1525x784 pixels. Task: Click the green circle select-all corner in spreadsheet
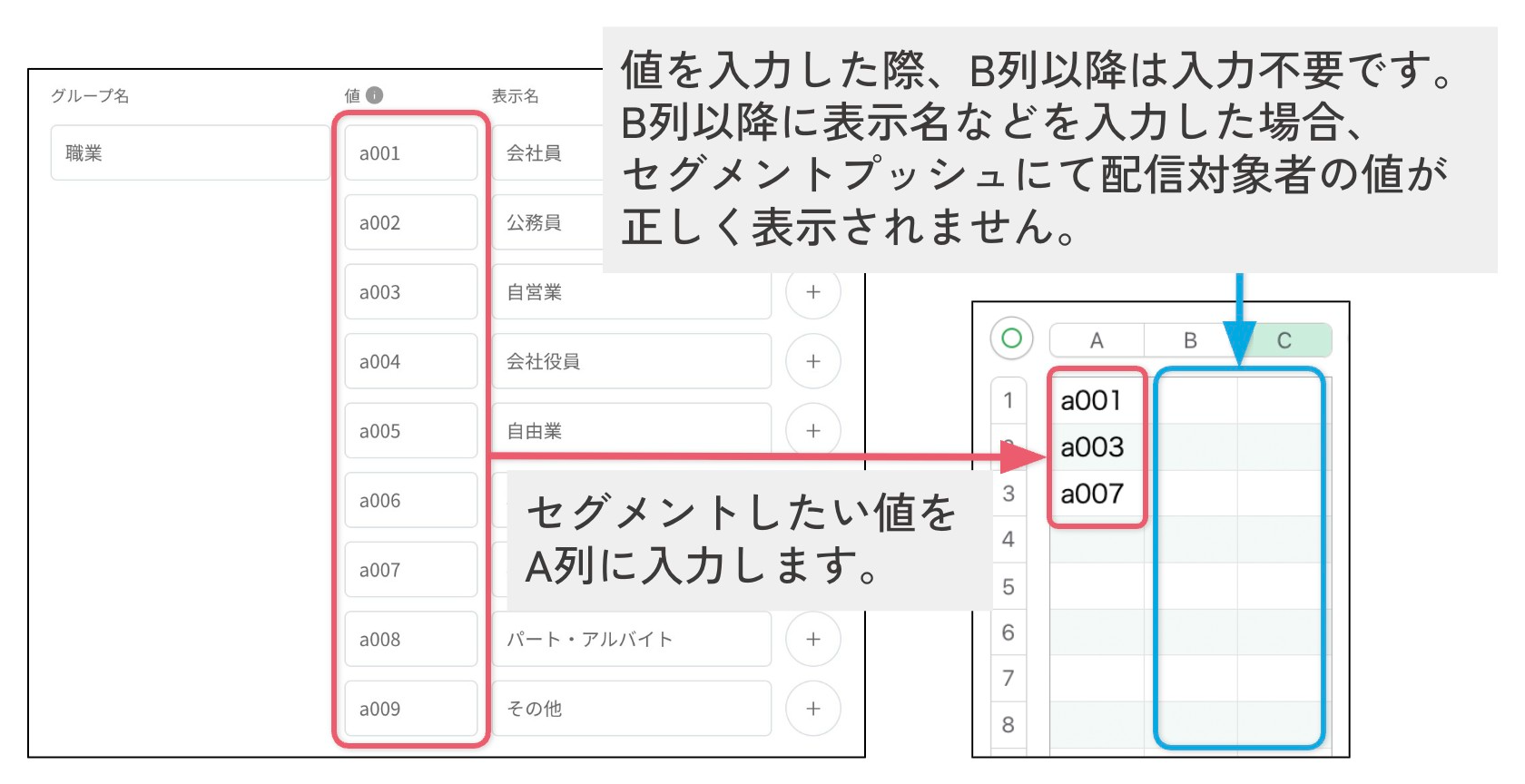pyautogui.click(x=1011, y=338)
